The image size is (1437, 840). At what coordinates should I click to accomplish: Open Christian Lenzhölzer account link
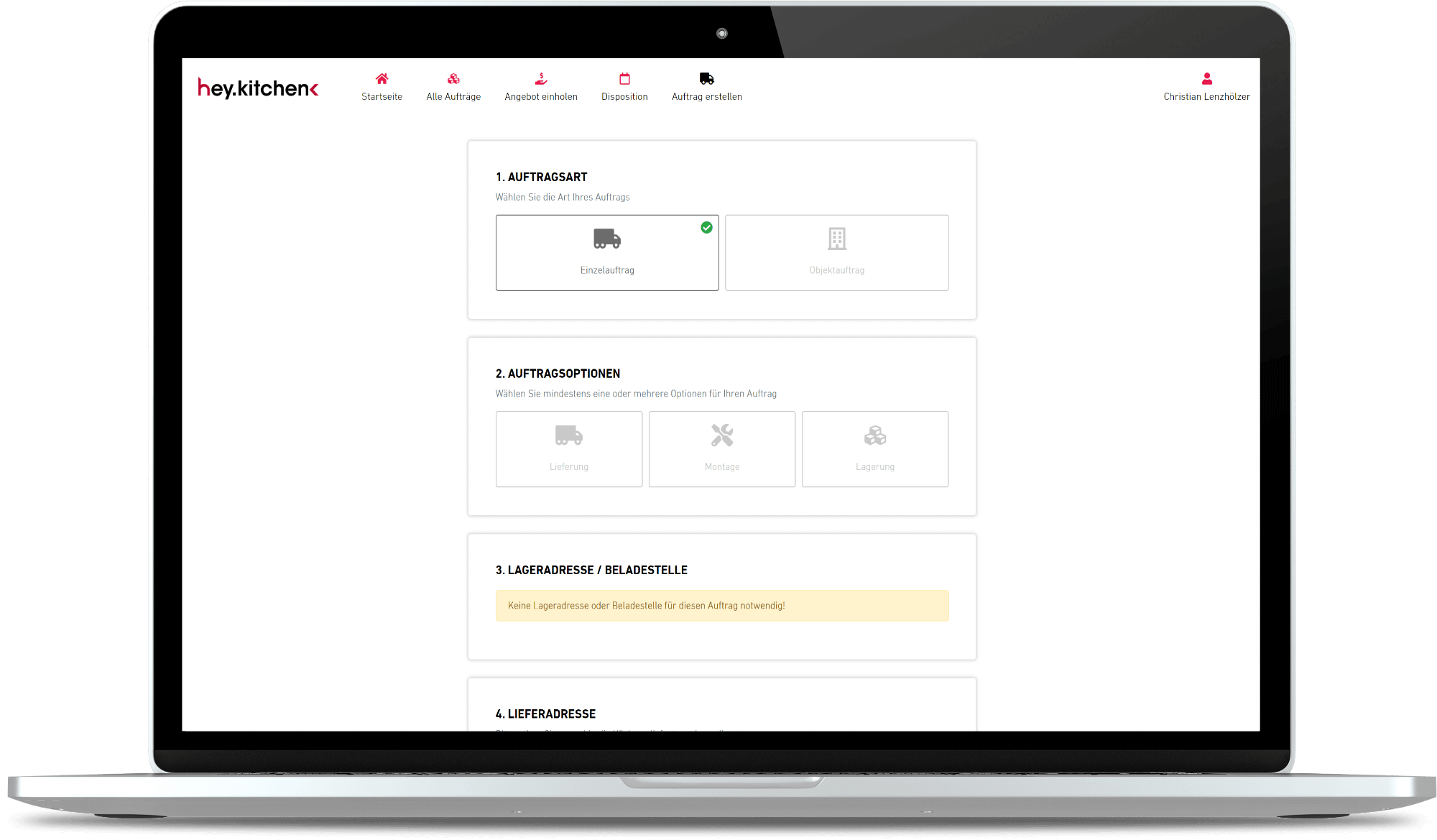pyautogui.click(x=1207, y=96)
